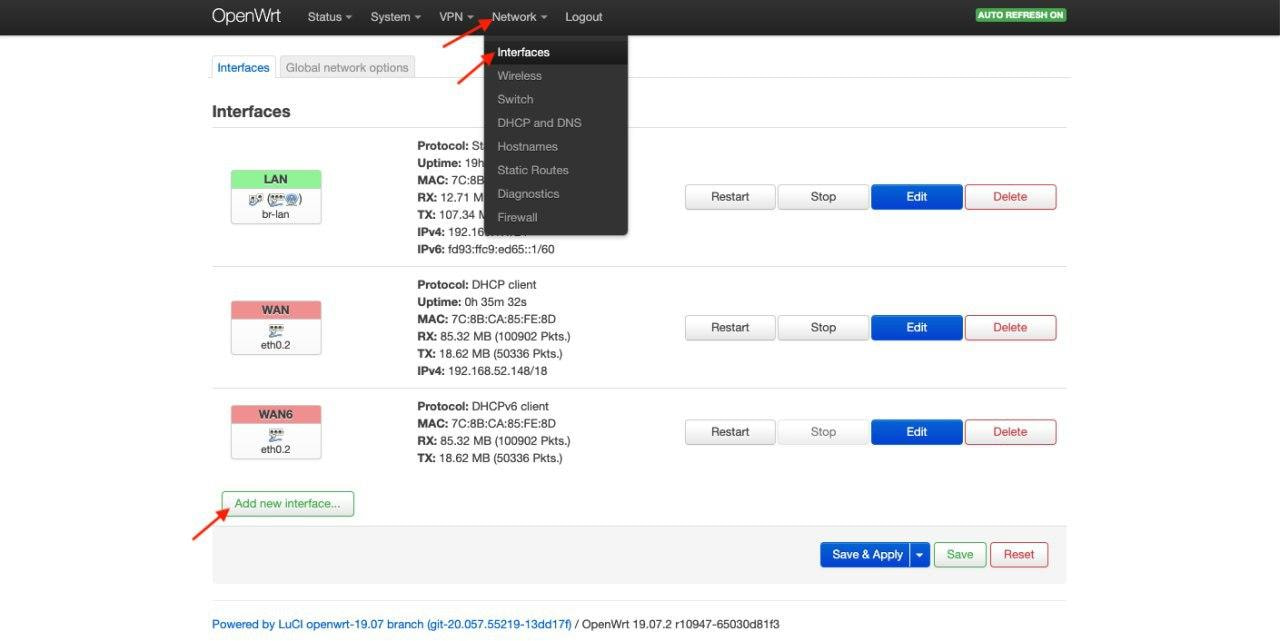Toggle the Auto Refresh On indicator

(1020, 16)
